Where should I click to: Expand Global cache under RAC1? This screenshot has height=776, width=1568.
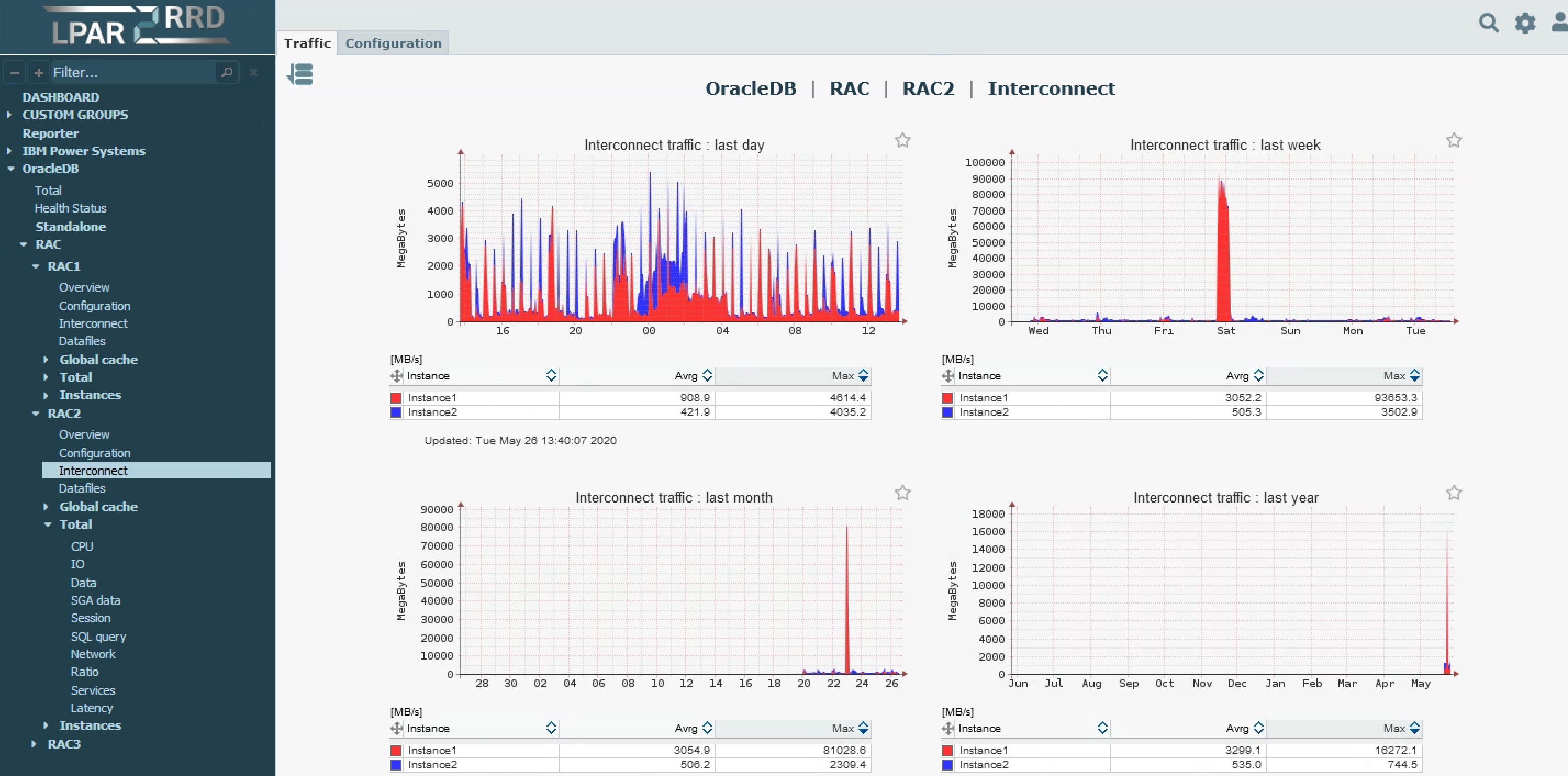tap(46, 360)
